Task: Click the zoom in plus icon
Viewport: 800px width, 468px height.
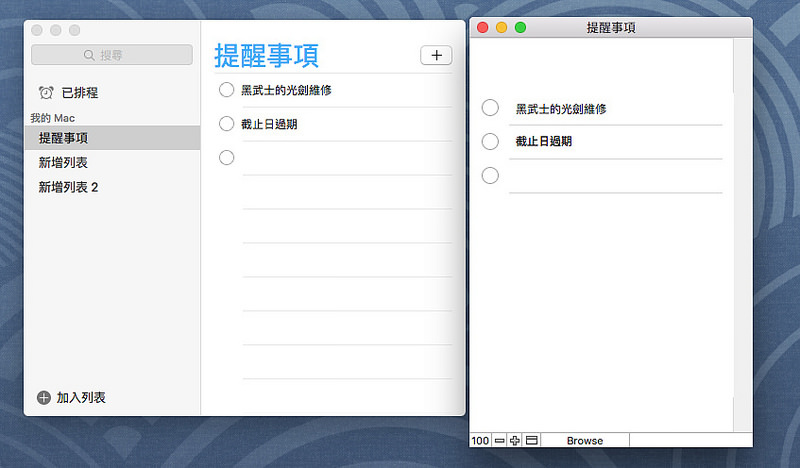Action: pyautogui.click(x=515, y=440)
